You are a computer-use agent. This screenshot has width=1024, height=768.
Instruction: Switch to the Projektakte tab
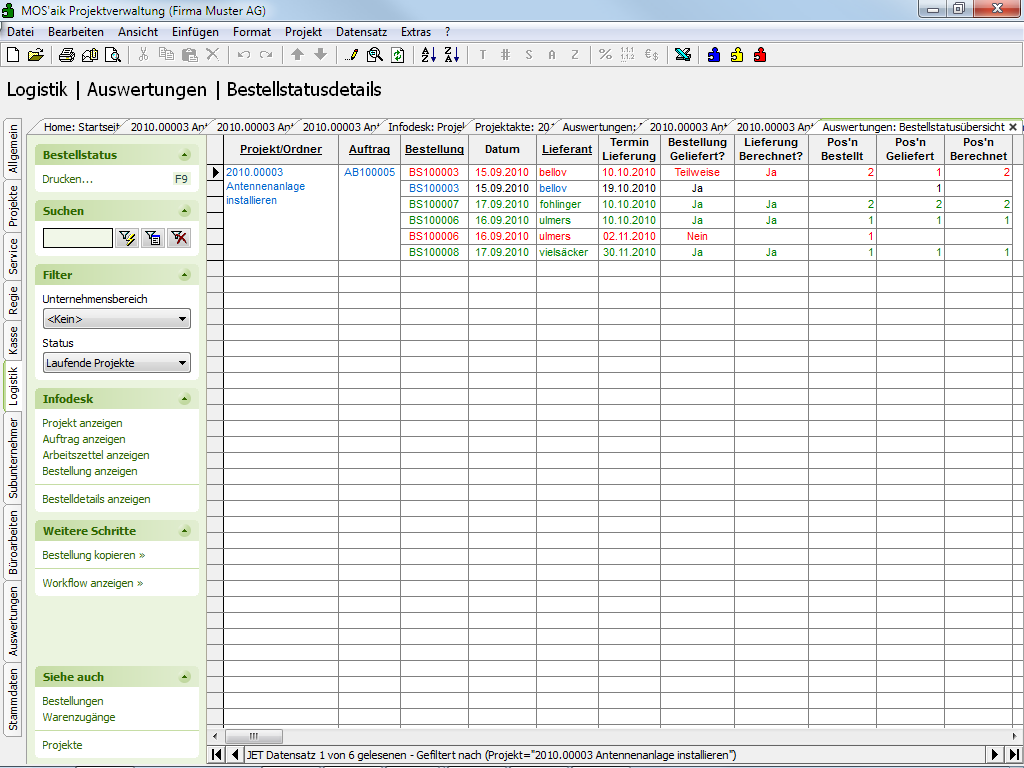click(514, 127)
